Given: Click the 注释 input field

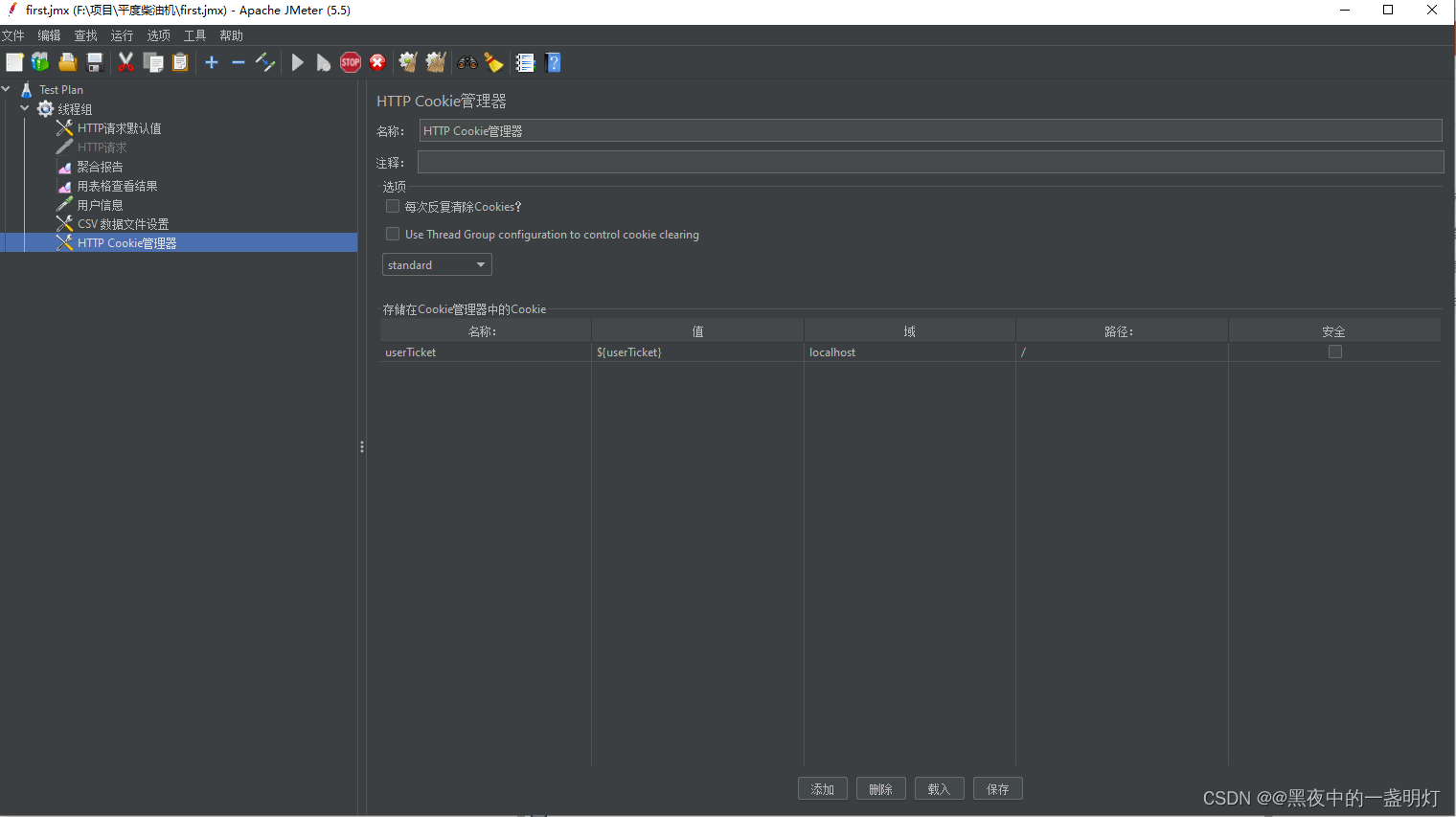Looking at the screenshot, I should click(930, 162).
